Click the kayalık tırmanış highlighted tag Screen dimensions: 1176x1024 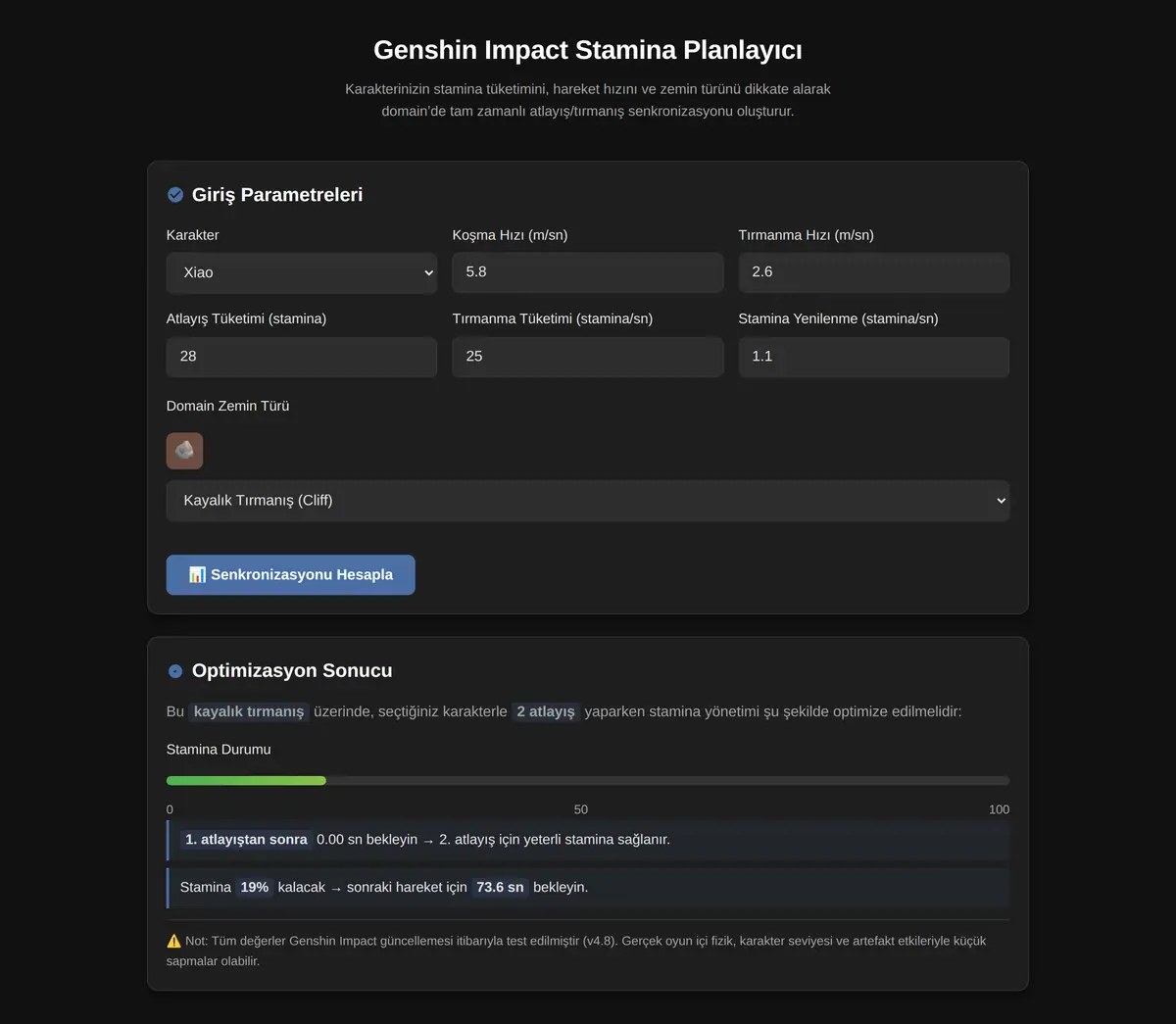[x=249, y=711]
